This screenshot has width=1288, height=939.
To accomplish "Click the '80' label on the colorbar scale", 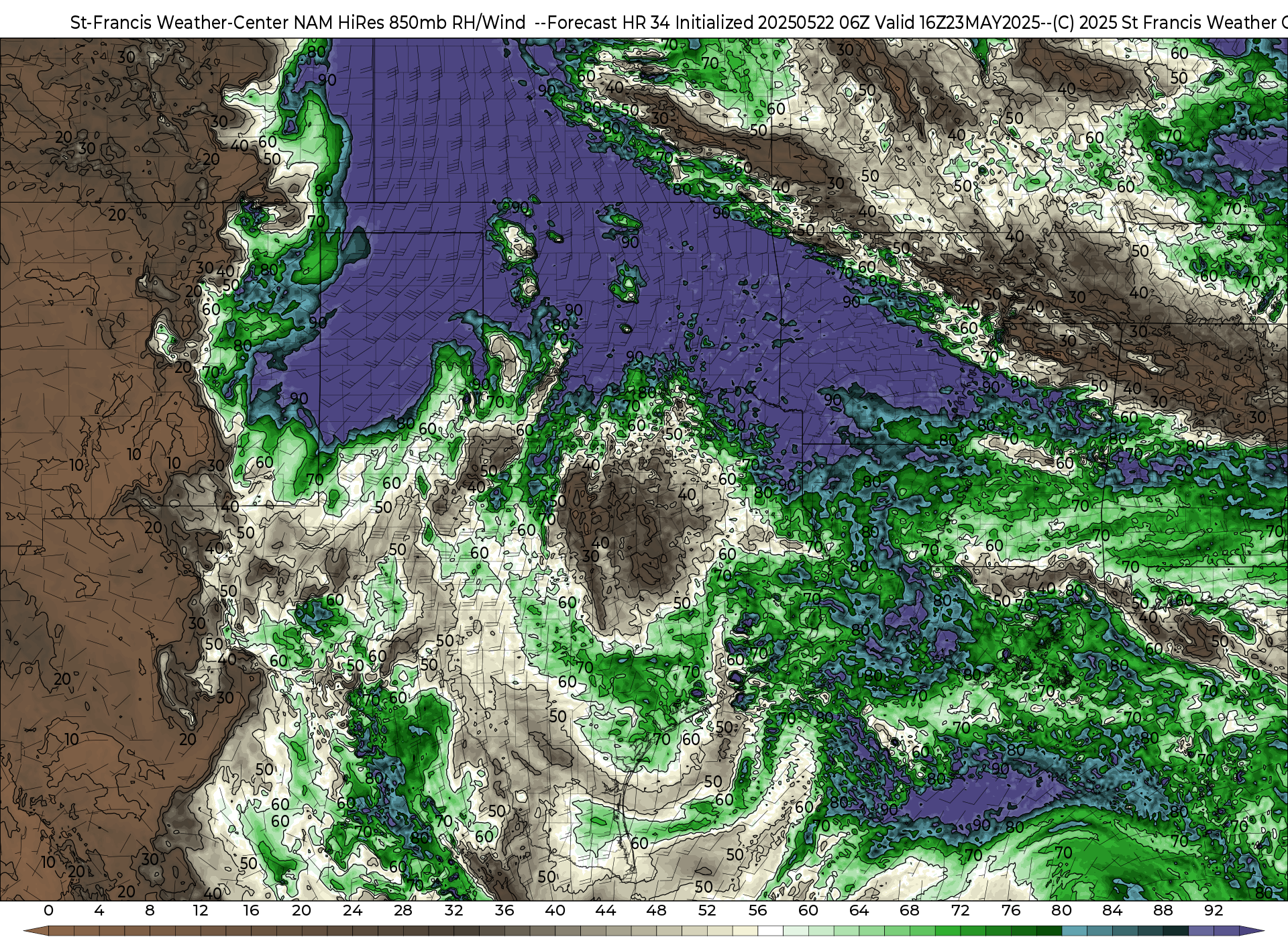I will [x=1062, y=911].
